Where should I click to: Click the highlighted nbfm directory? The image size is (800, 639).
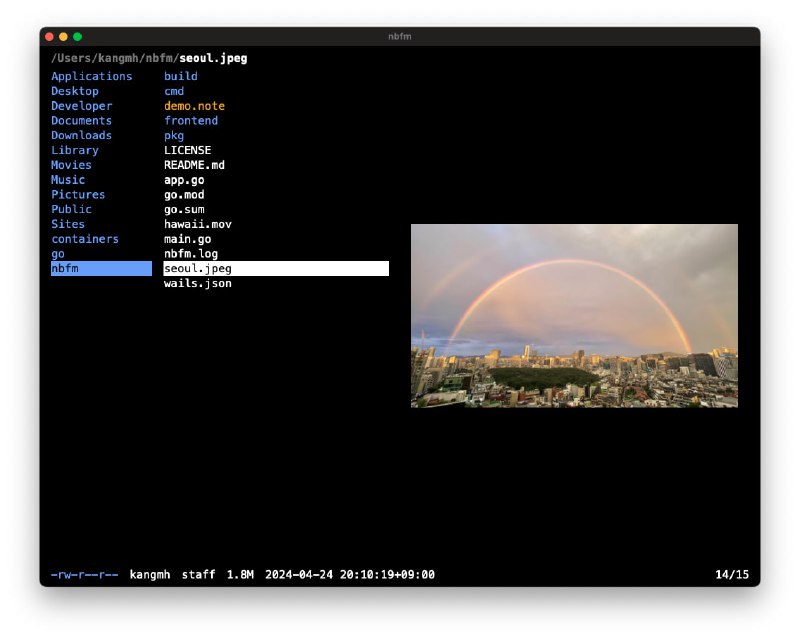[x=100, y=269]
